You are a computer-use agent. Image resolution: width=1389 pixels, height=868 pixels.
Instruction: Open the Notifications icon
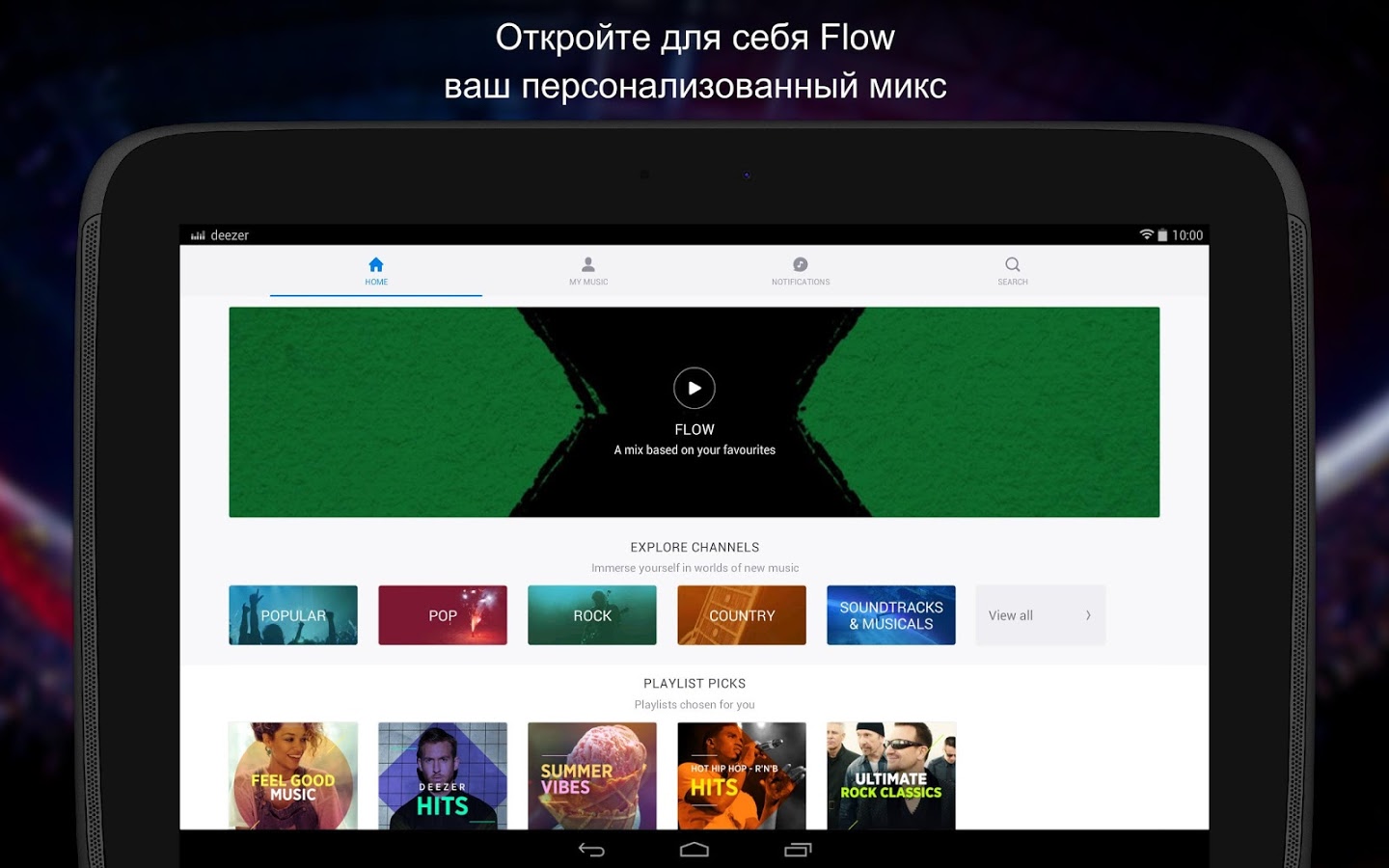tap(801, 264)
